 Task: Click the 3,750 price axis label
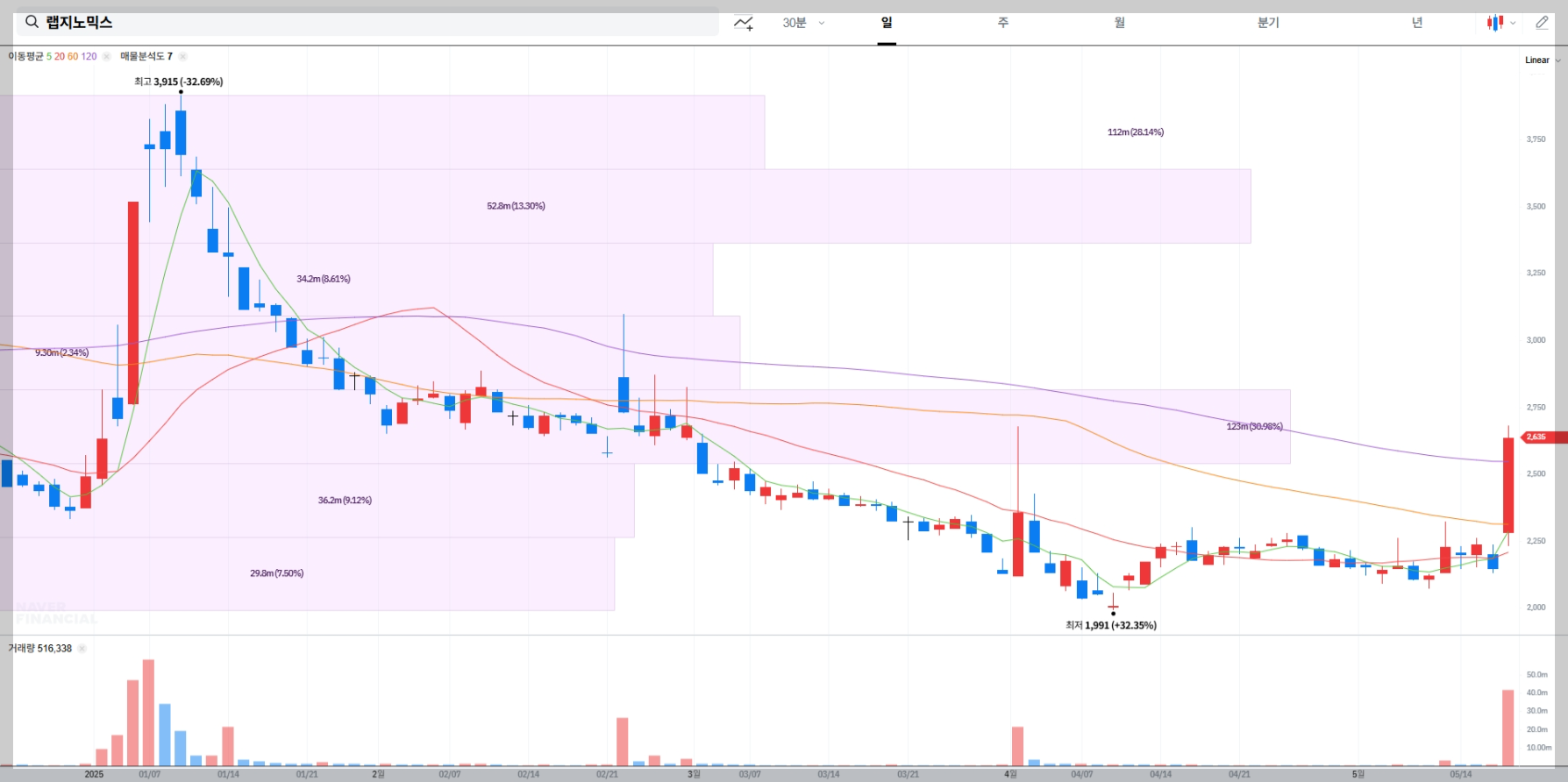(x=1536, y=139)
